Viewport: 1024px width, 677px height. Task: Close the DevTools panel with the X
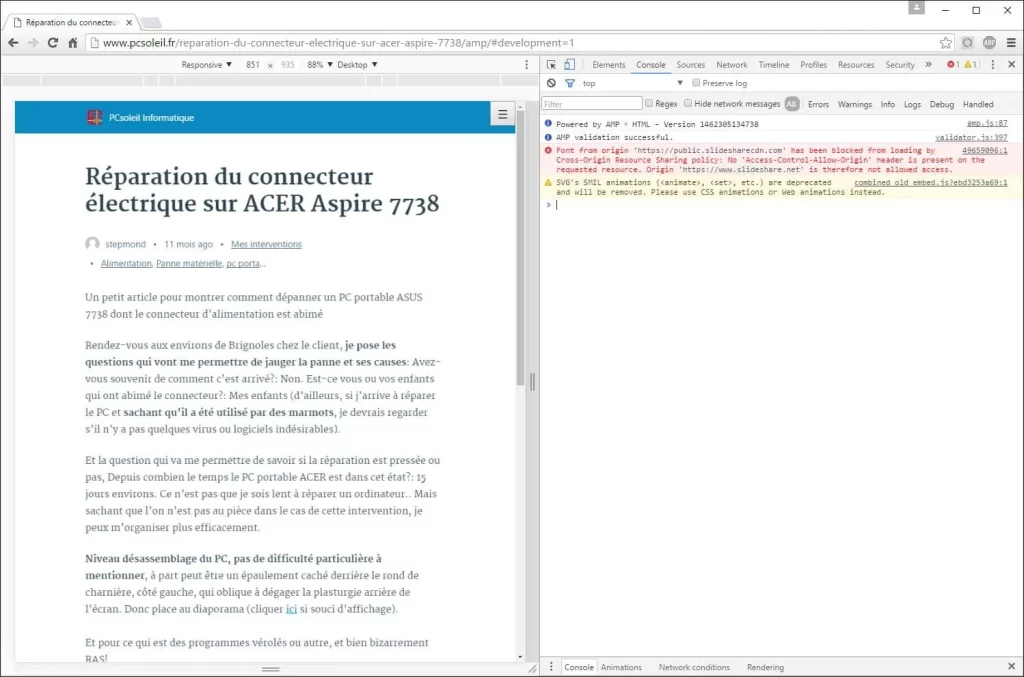(x=1012, y=65)
